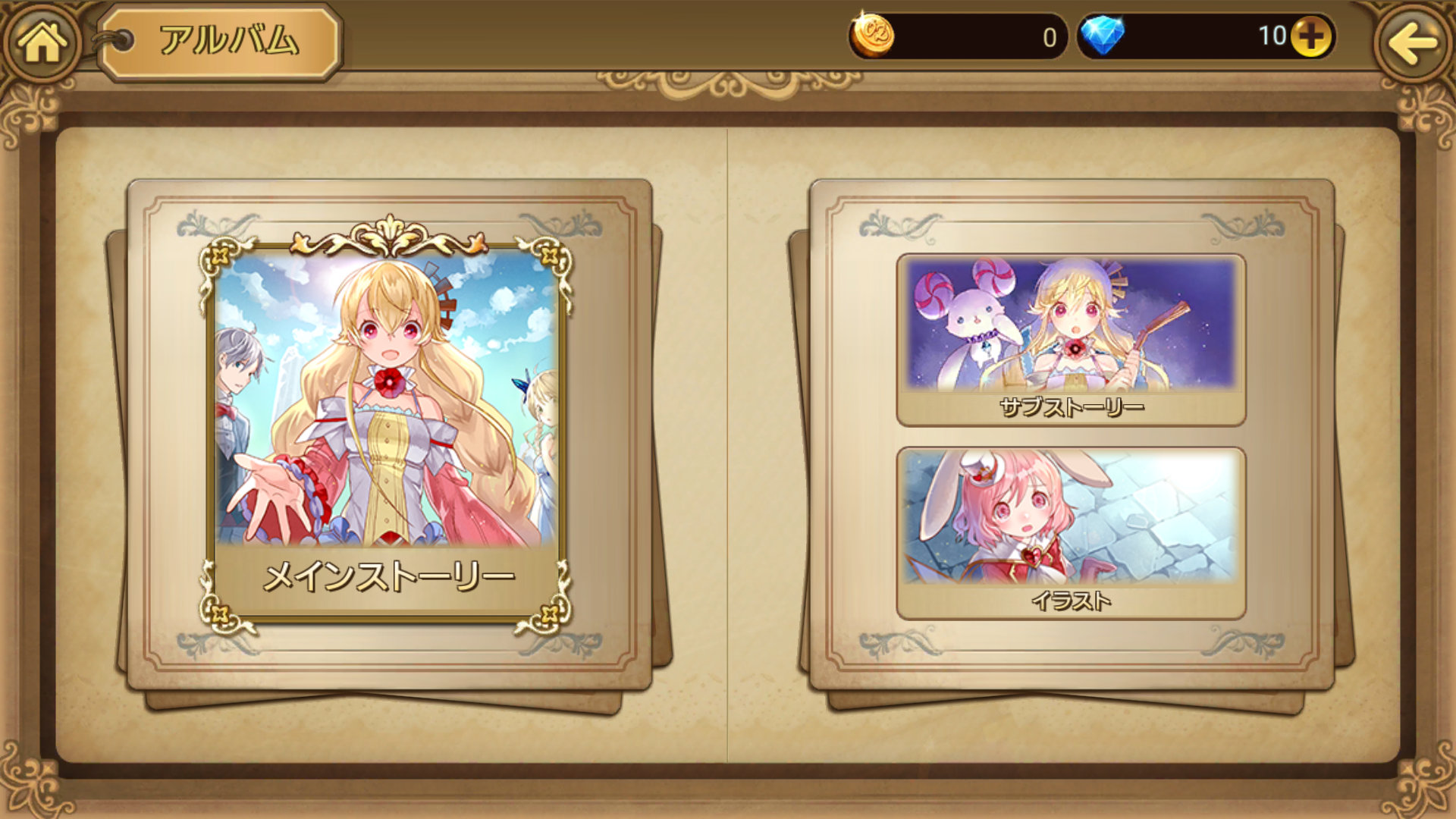Click the アルバム title tag

pyautogui.click(x=221, y=41)
